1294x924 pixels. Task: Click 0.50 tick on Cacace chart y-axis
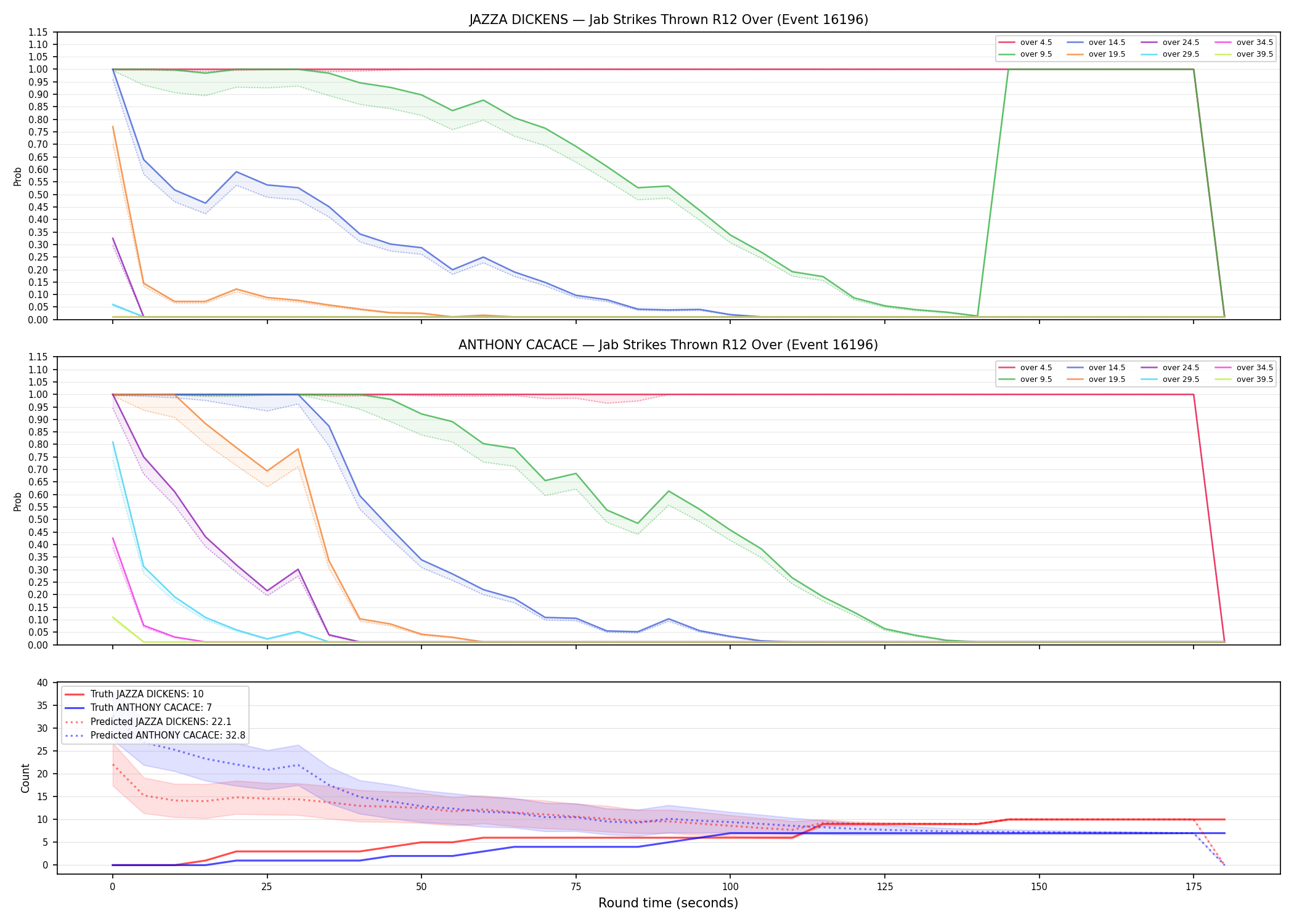[x=38, y=520]
